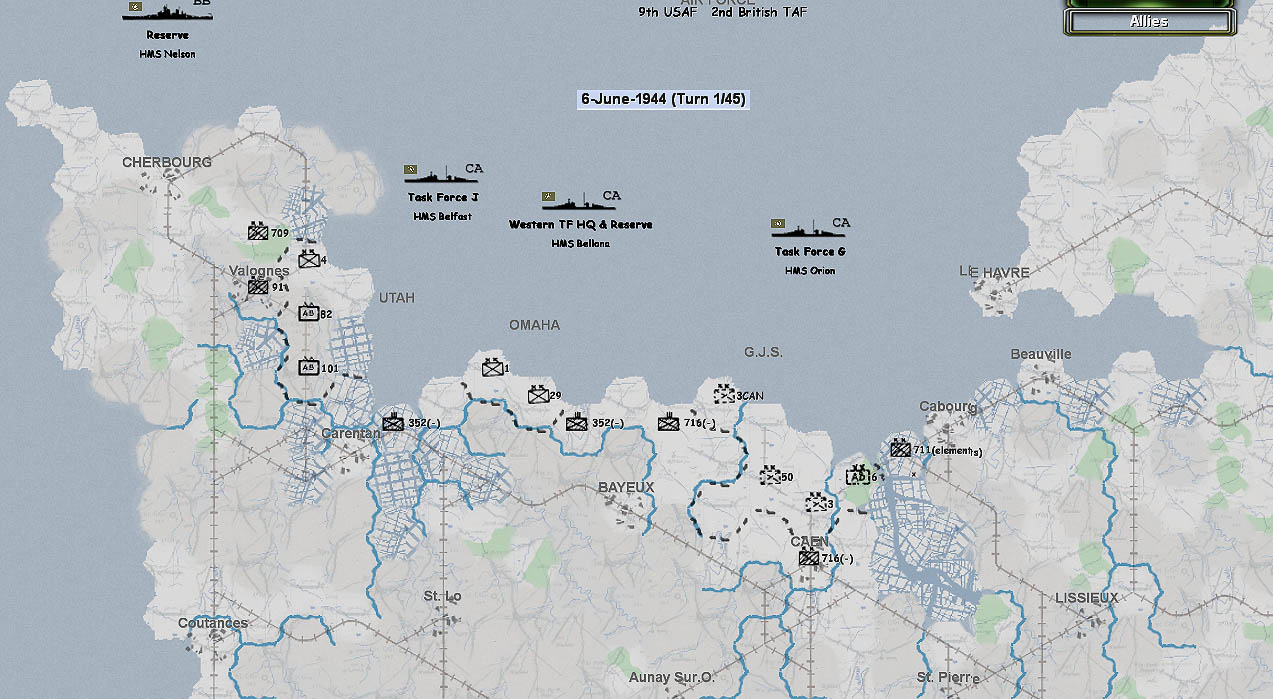Select the coastal 716(-) unit north of Bayeux
The height and width of the screenshot is (699, 1273).
tap(668, 422)
